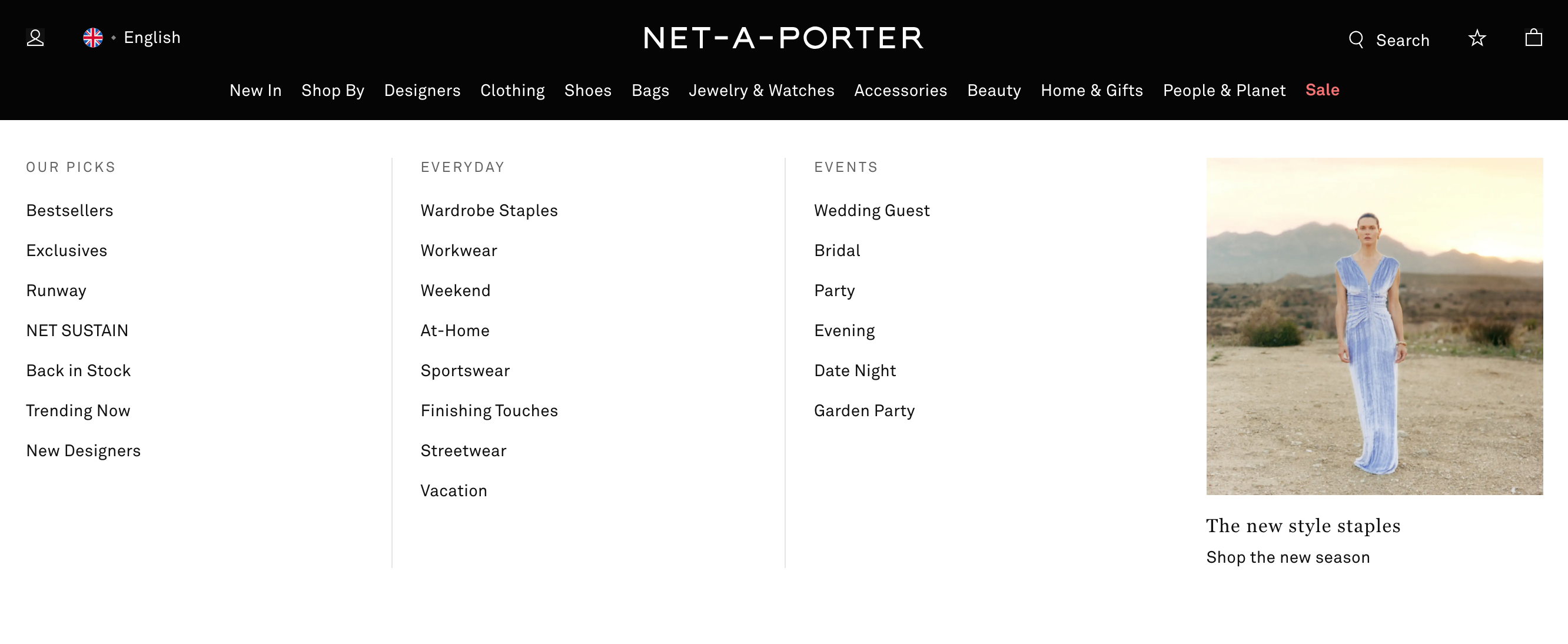Open the account profile icon

tap(35, 38)
